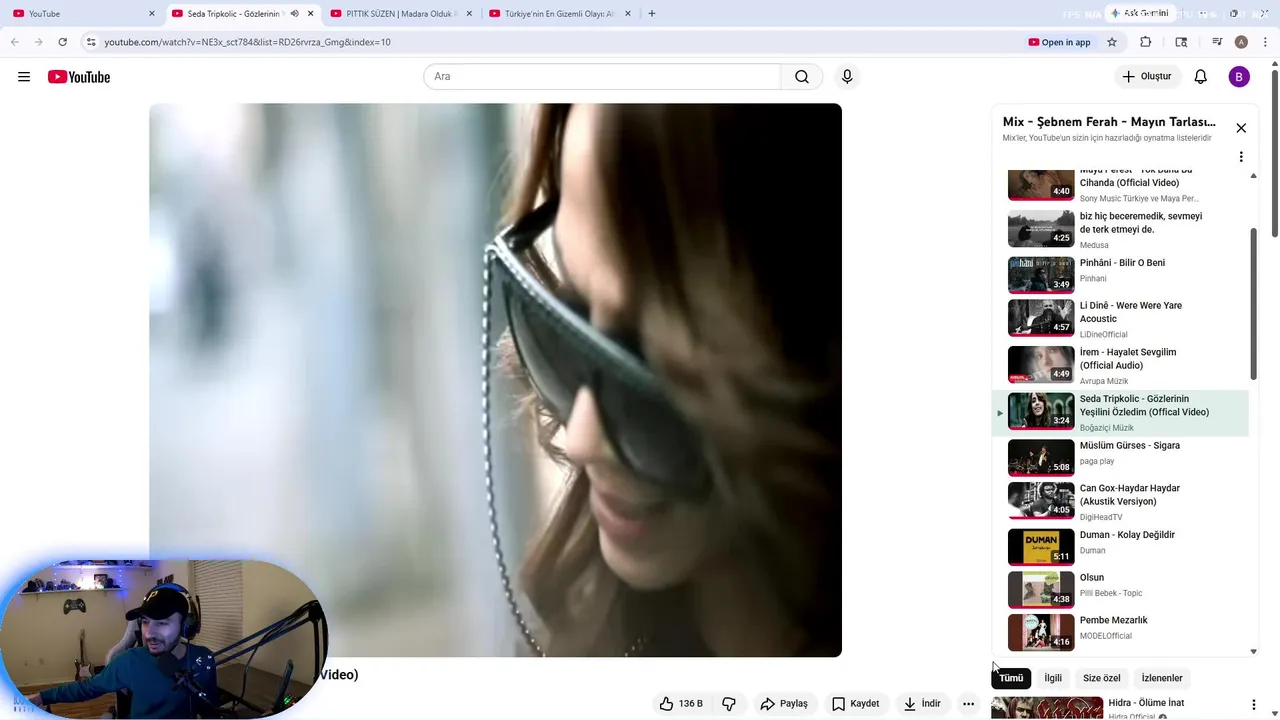Go forward in browser history
The height and width of the screenshot is (720, 1280).
tap(39, 42)
